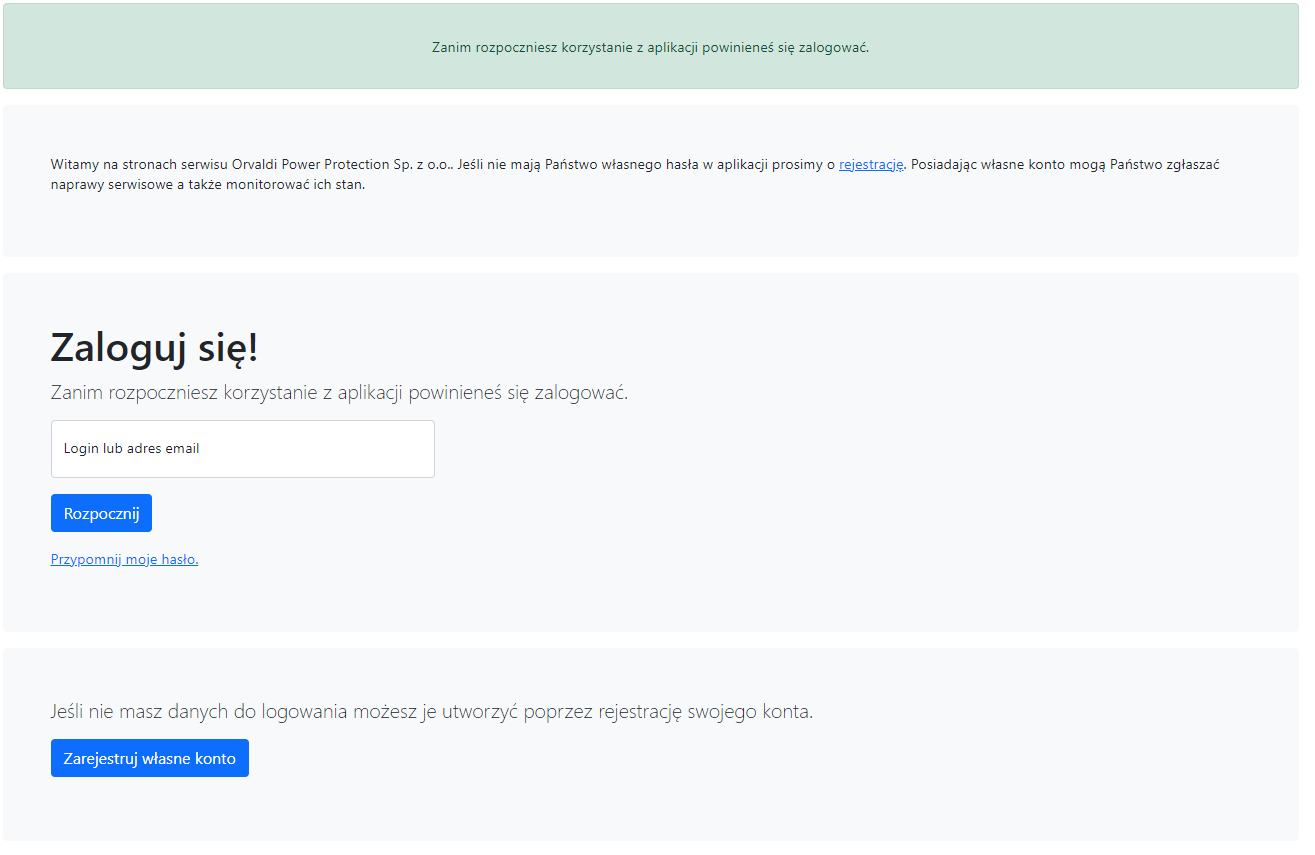Viewport: 1315px width, 855px height.
Task: Select the "Zaloguj się!" heading
Action: click(x=154, y=347)
